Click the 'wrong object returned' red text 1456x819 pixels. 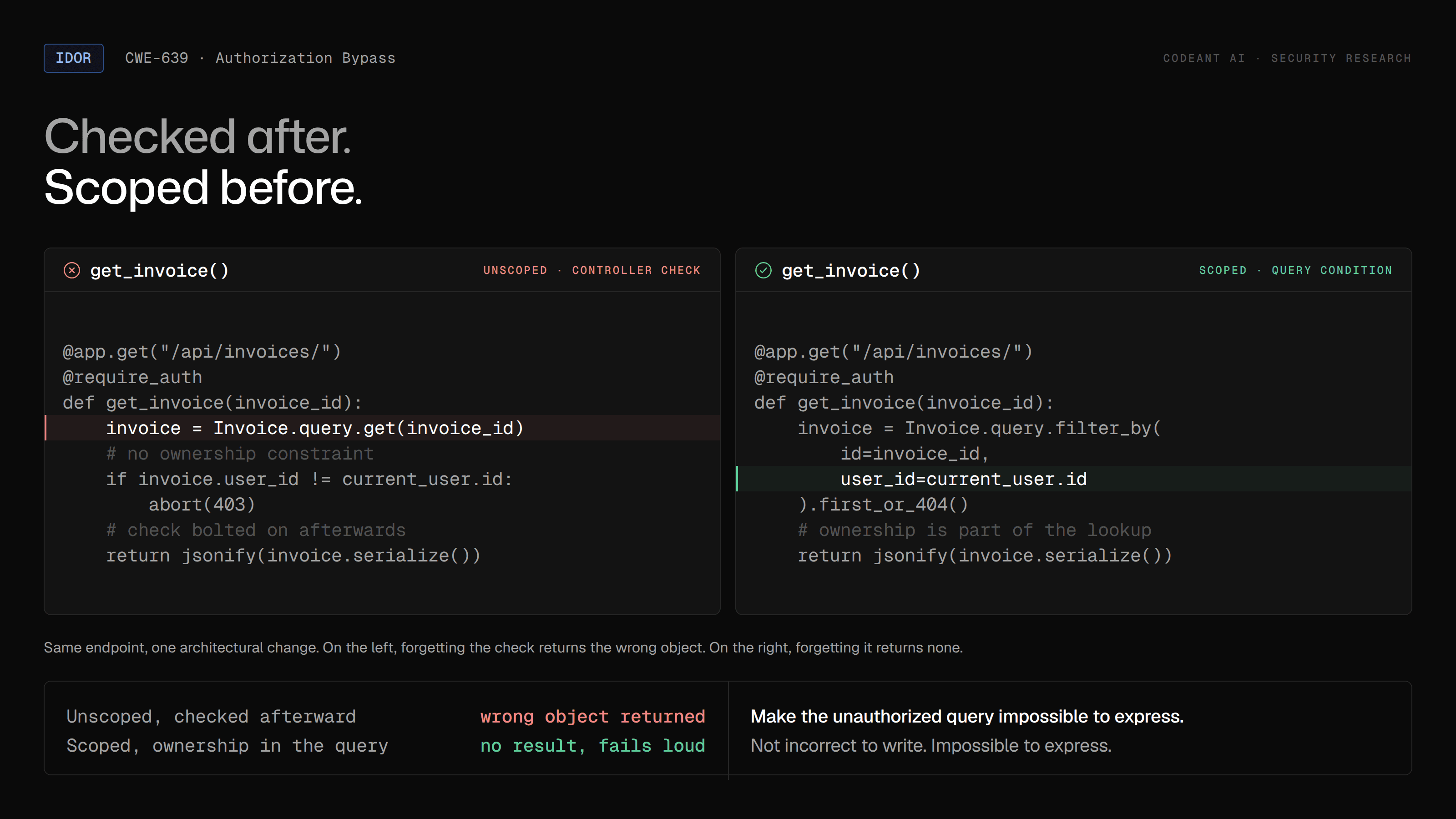click(x=592, y=717)
